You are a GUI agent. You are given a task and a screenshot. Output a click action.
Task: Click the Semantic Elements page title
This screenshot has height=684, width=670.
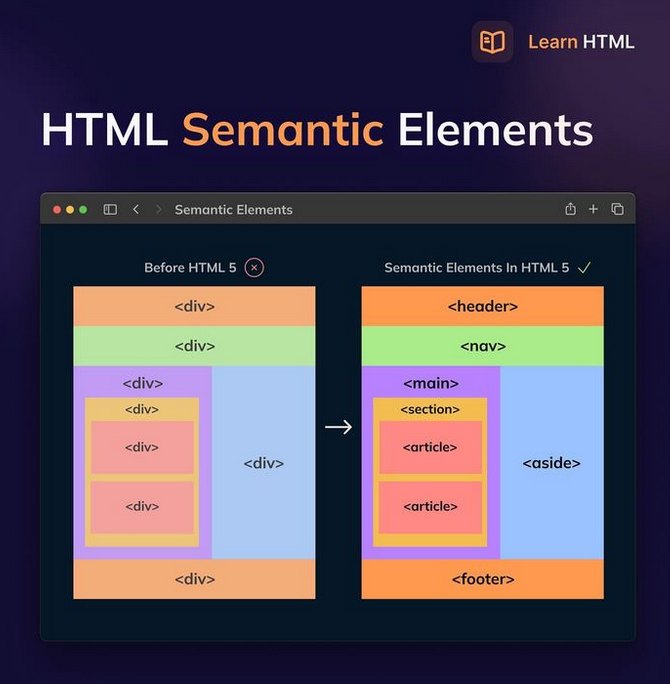tap(233, 210)
